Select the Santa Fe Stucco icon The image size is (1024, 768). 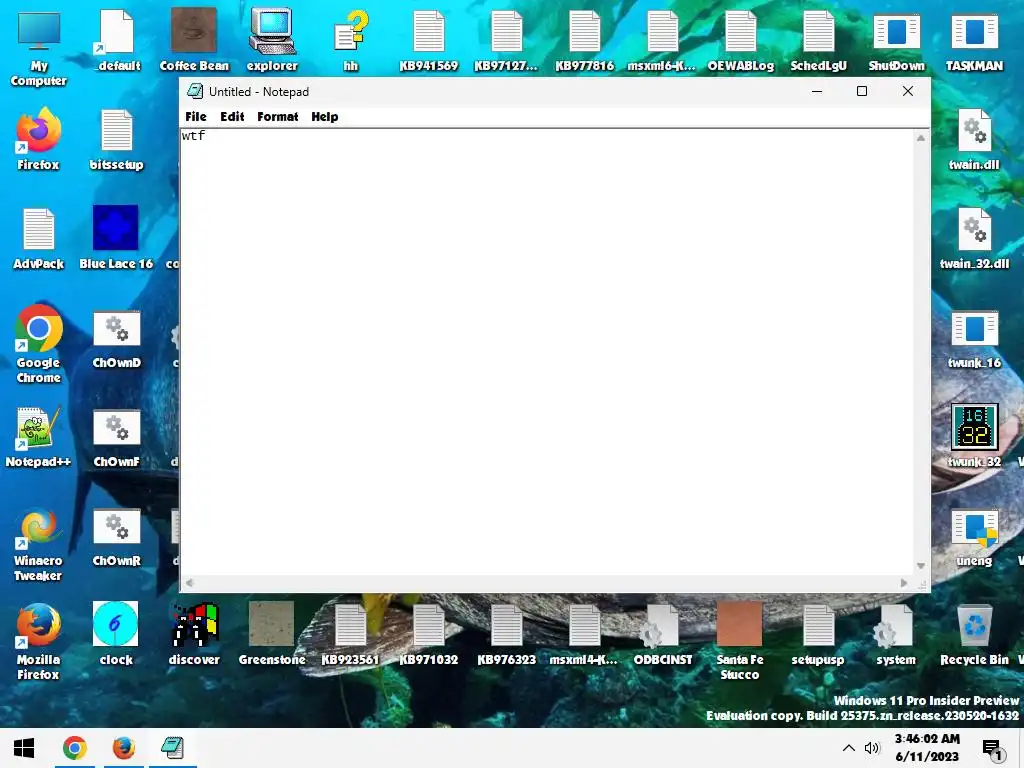(740, 641)
